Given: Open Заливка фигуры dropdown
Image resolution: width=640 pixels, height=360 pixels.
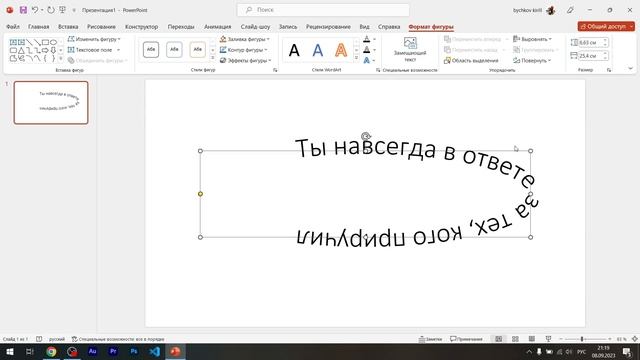Looking at the screenshot, I should click(244, 39).
